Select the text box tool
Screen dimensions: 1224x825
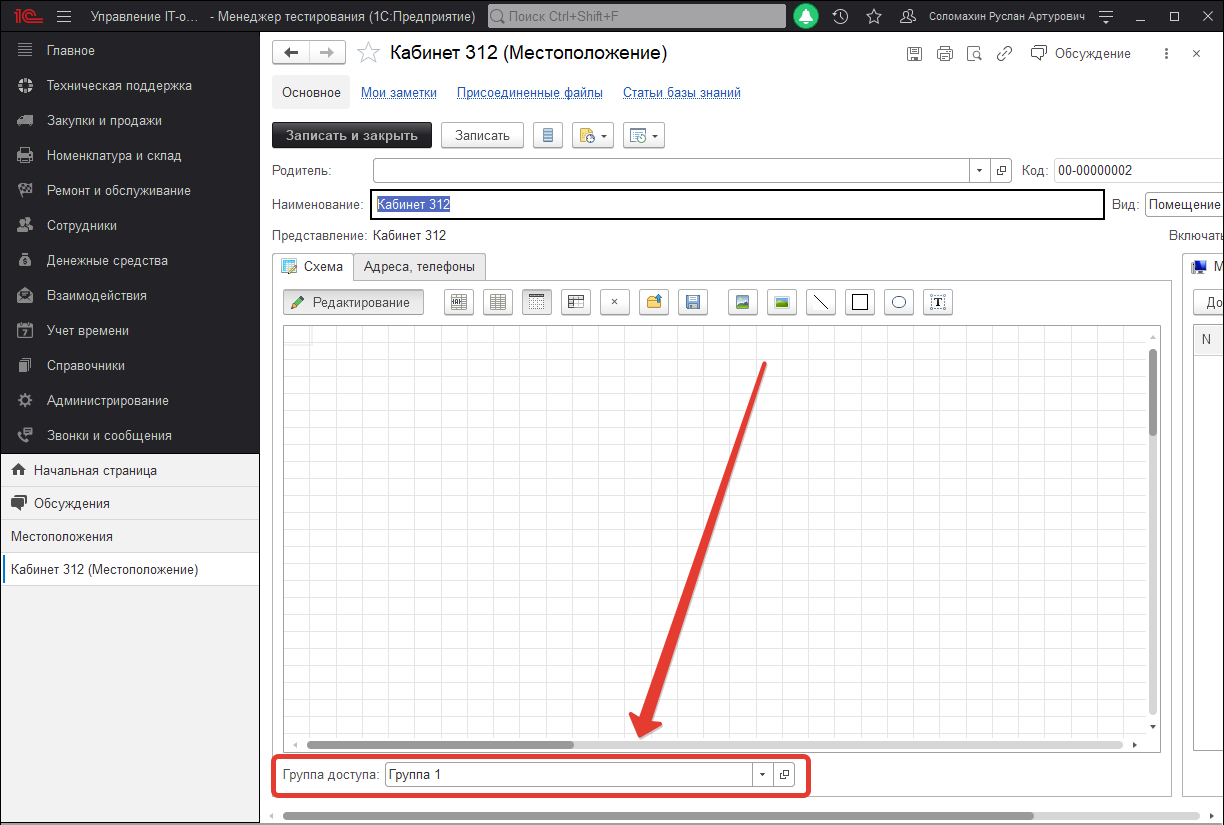coord(938,302)
